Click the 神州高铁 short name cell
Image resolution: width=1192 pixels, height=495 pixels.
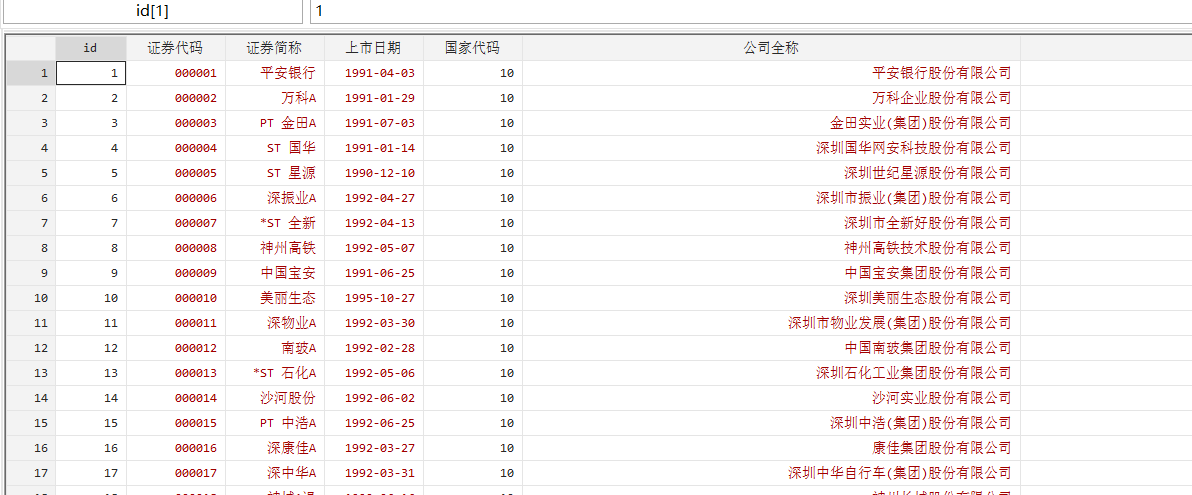point(274,248)
